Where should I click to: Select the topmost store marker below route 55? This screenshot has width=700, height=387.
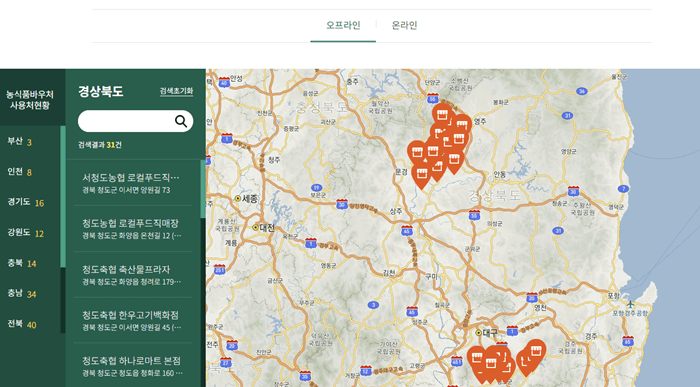click(442, 115)
